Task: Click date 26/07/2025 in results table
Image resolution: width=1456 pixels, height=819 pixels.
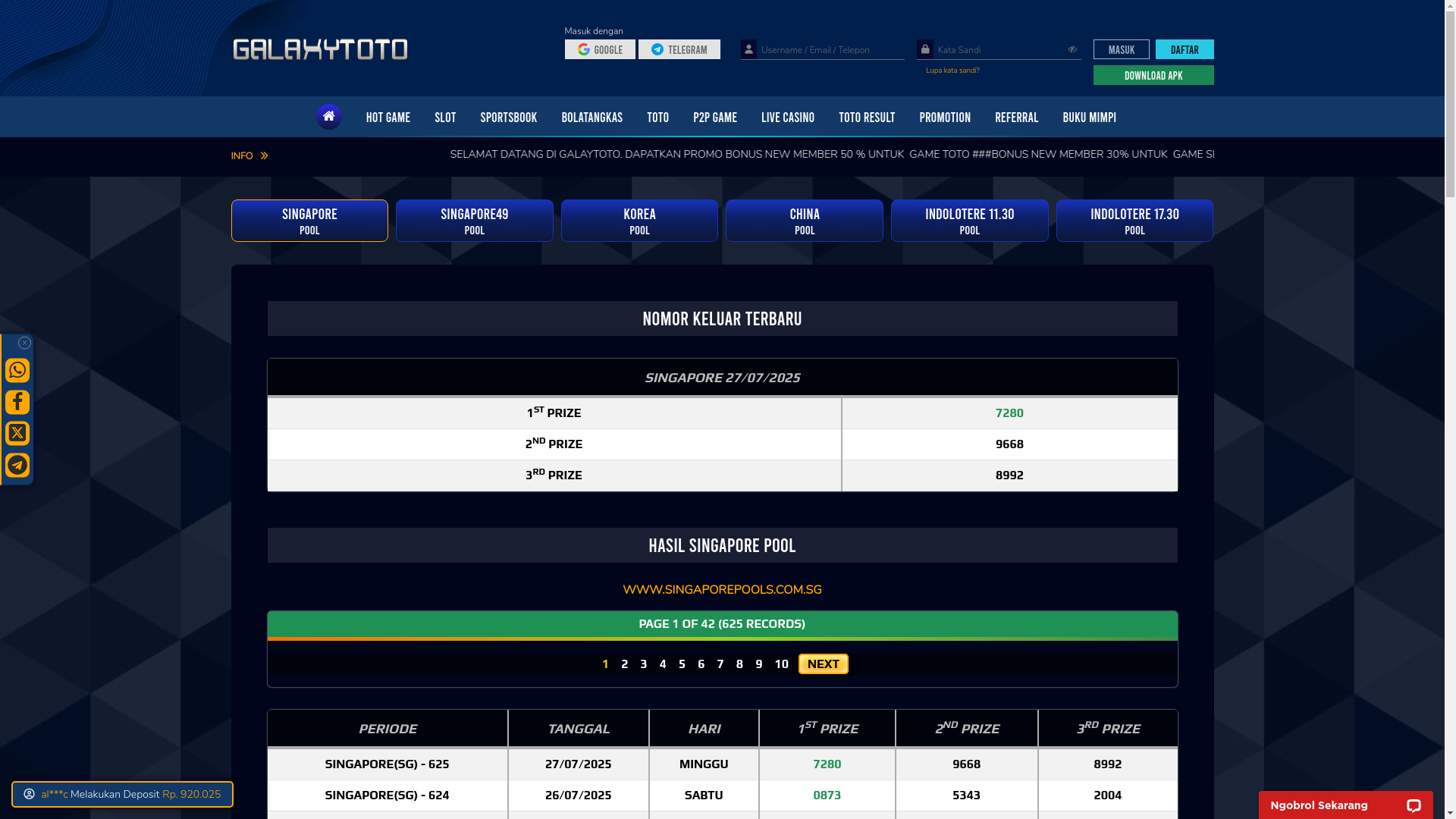Action: (x=579, y=795)
